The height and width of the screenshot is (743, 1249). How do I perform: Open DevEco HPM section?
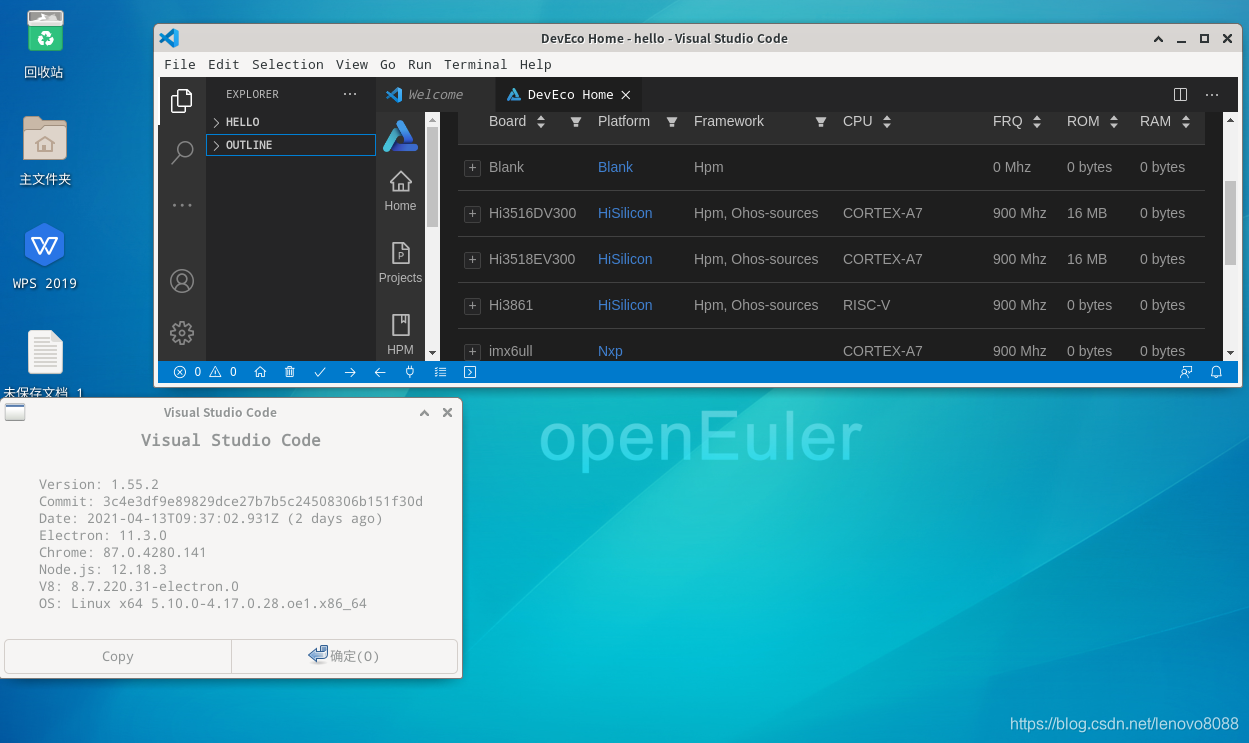400,335
